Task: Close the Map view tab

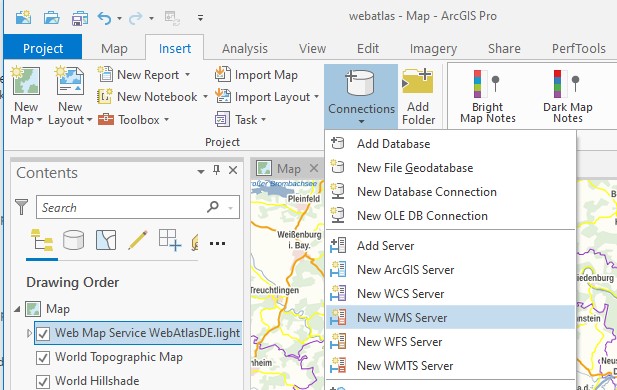Action: pos(314,168)
